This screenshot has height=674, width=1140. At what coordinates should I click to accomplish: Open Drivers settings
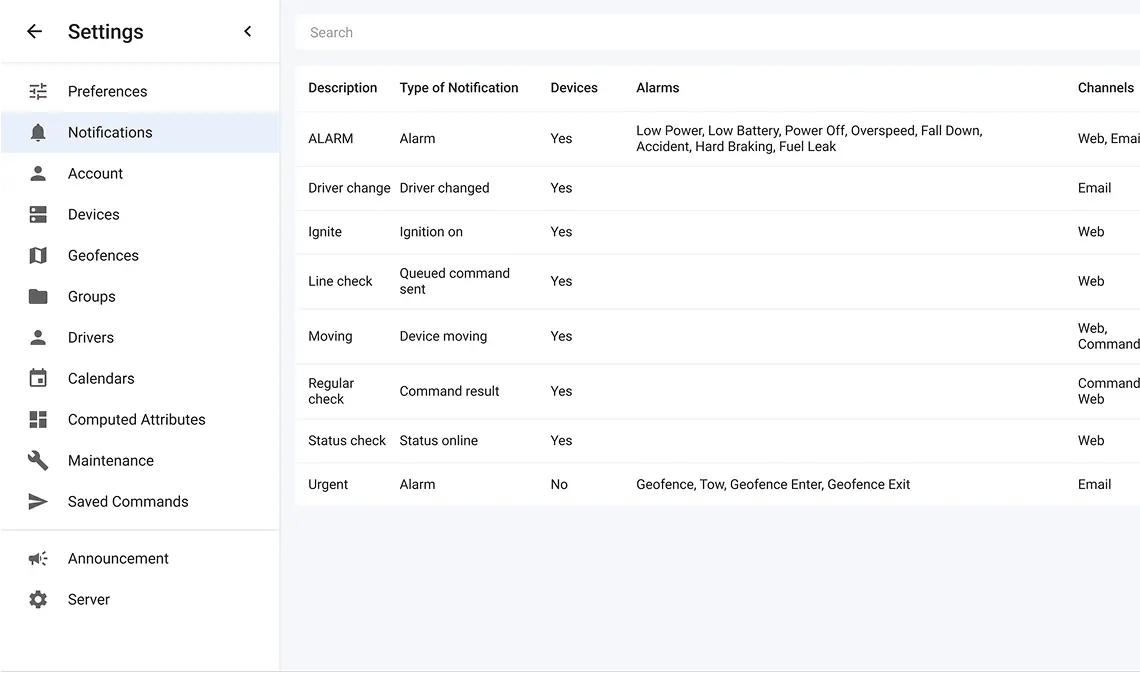140,337
